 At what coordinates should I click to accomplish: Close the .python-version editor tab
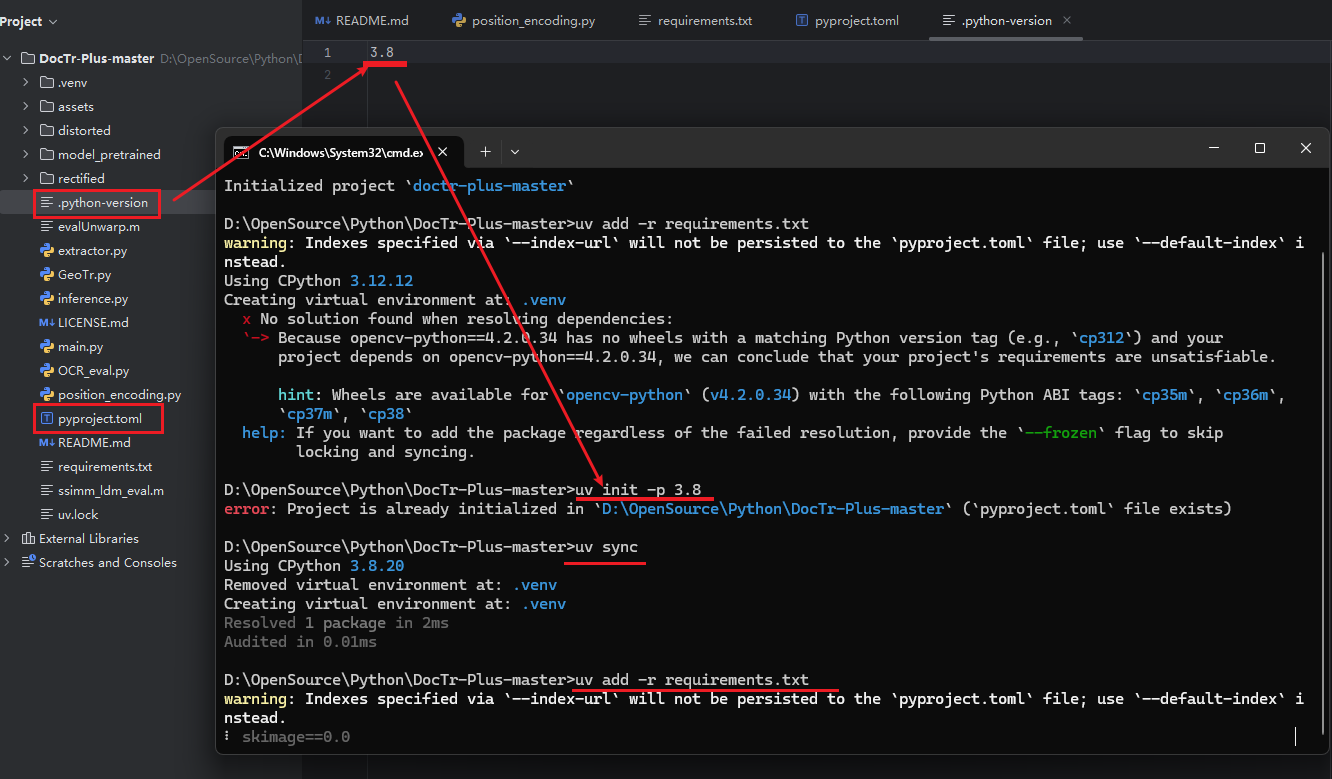1067,20
